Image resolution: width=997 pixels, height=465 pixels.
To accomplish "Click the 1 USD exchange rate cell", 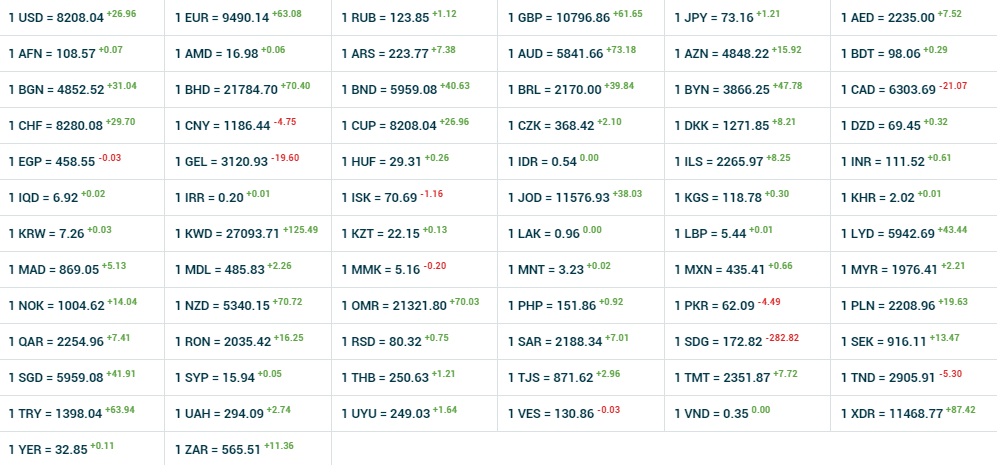I will 72,18.
